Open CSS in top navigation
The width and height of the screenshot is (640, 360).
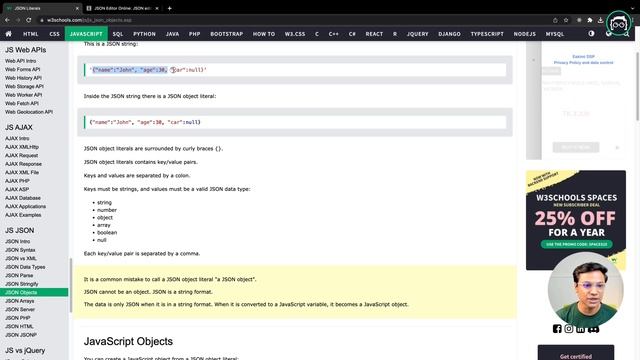pos(54,34)
